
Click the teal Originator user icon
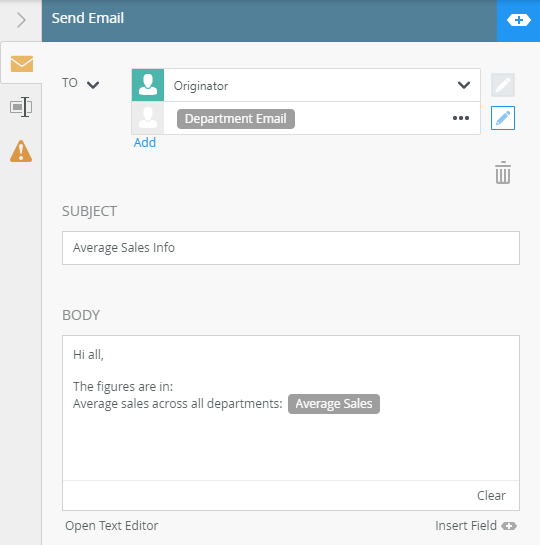[148, 85]
